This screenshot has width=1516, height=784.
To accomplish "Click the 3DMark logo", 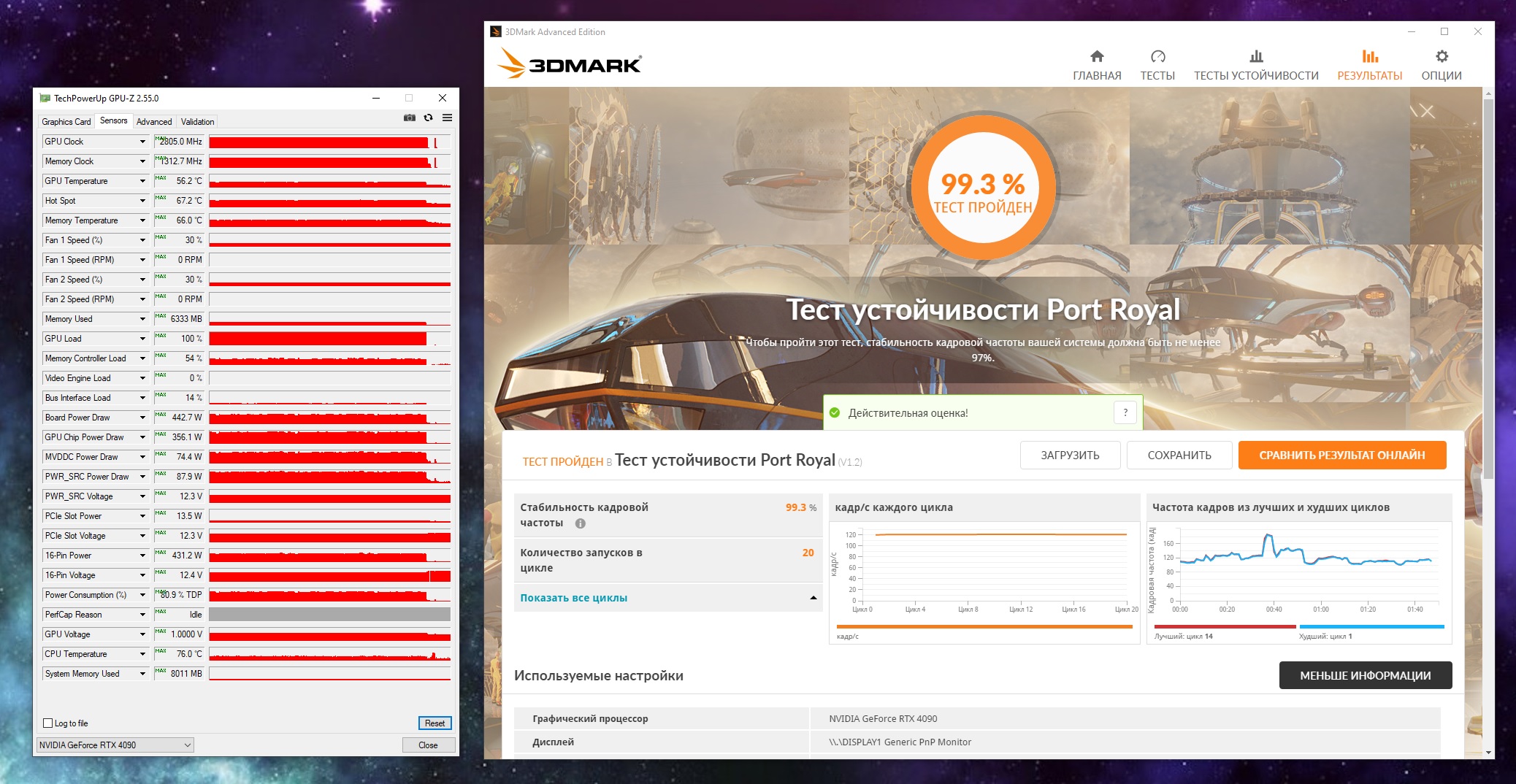I will pyautogui.click(x=570, y=64).
